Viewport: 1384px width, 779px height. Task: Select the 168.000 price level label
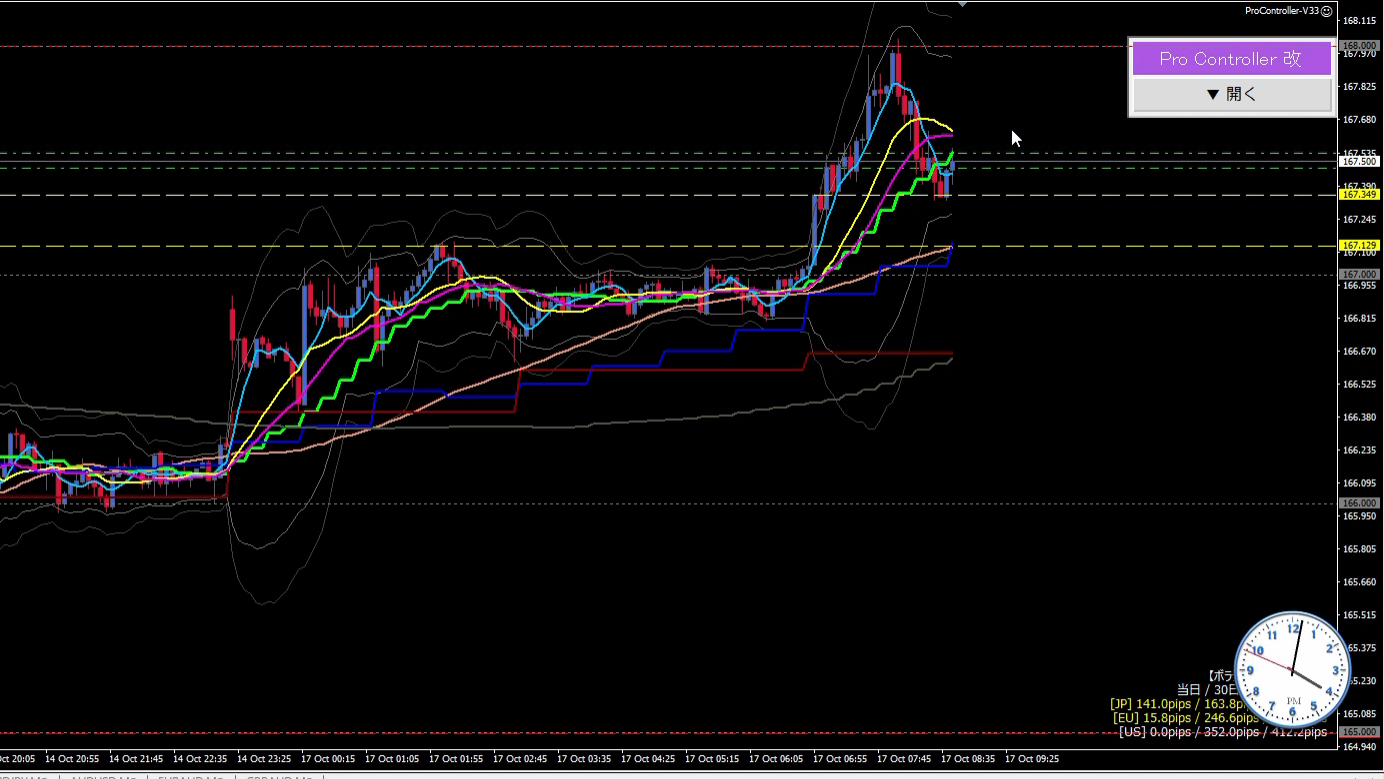tap(1359, 46)
